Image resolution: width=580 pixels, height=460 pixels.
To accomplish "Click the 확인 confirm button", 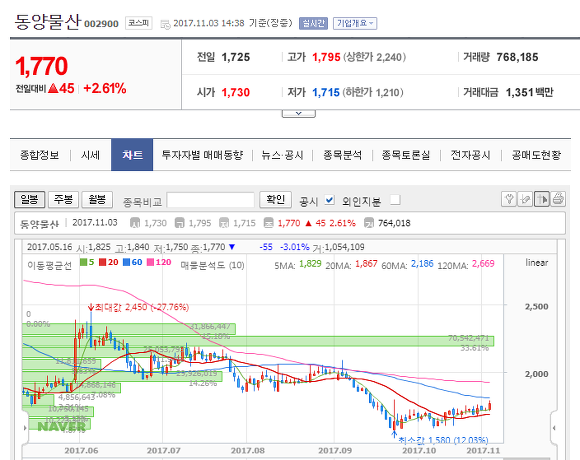I will [276, 199].
